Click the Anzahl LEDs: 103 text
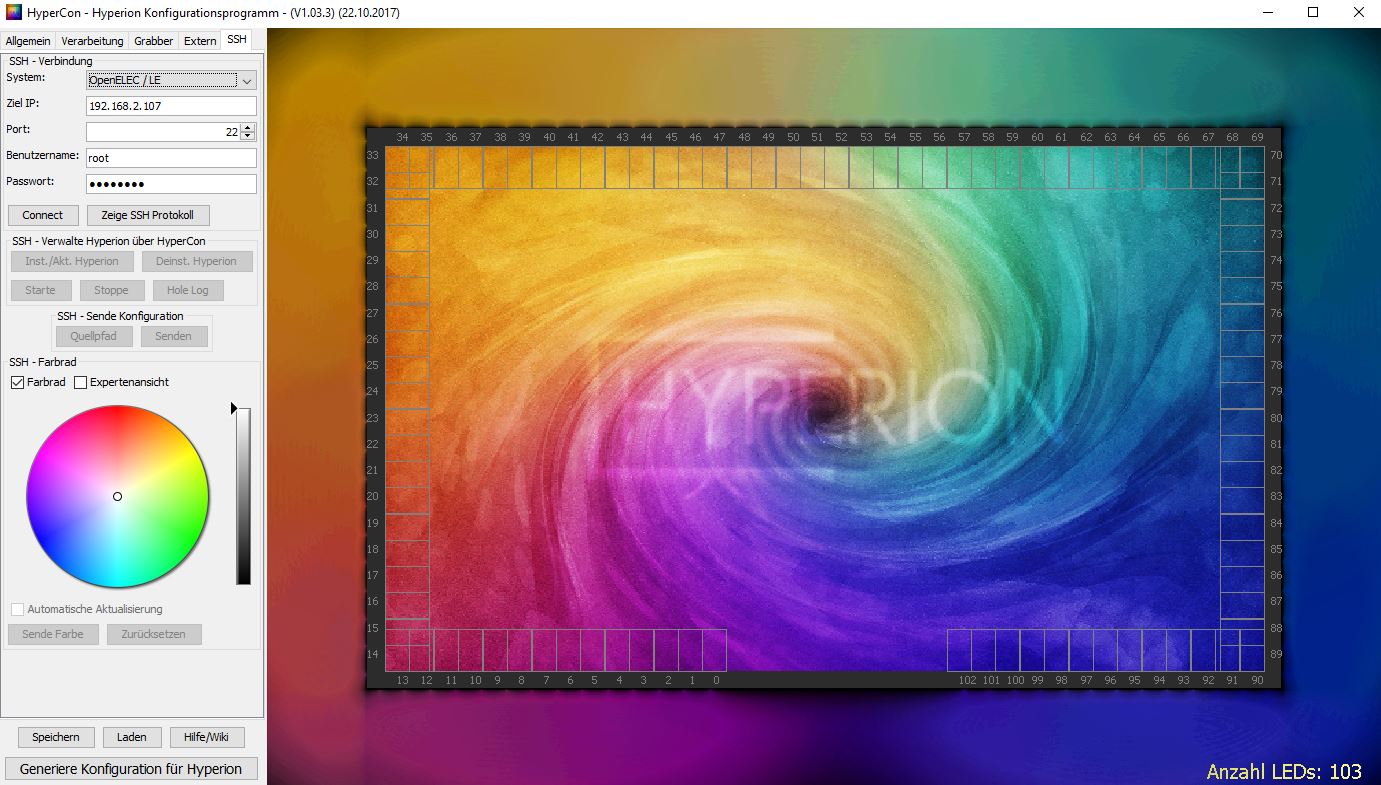This screenshot has height=785, width=1381. click(1284, 771)
